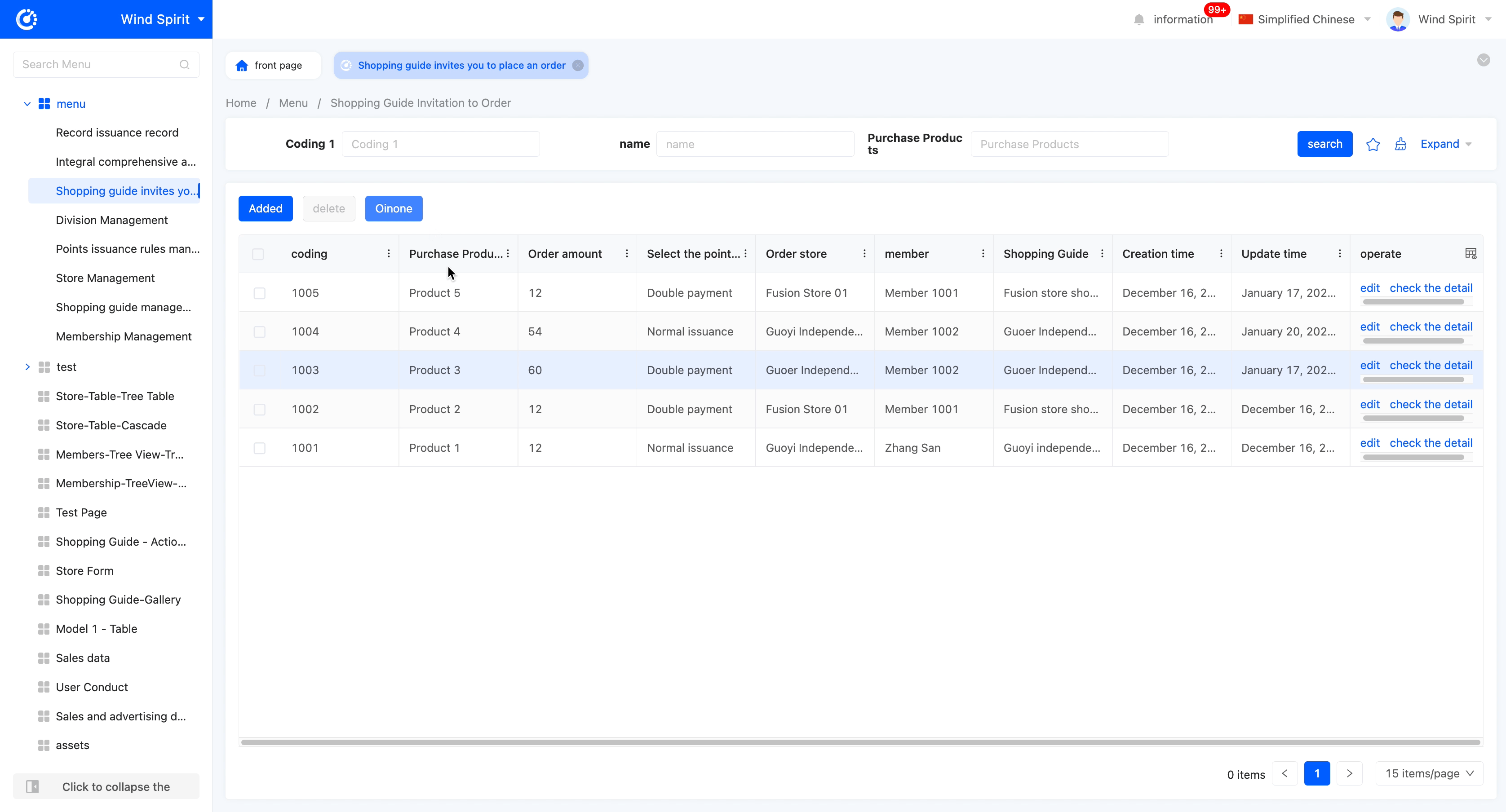Close the Shopping guide invites tab
This screenshot has height=812, width=1506.
point(578,66)
